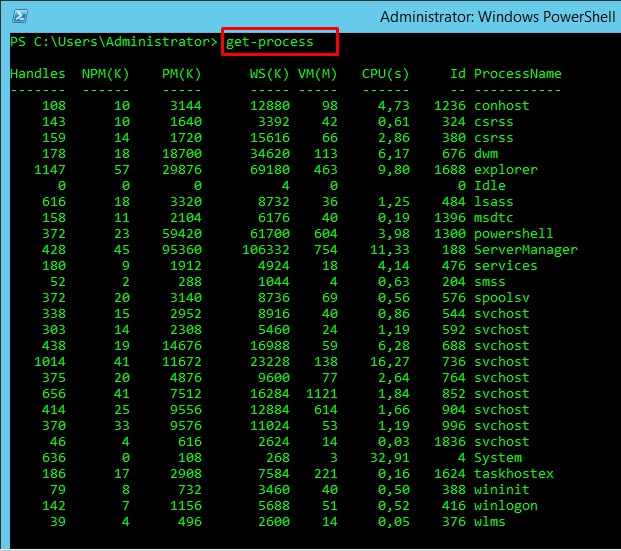Click the Handles value 1014

[50, 362]
